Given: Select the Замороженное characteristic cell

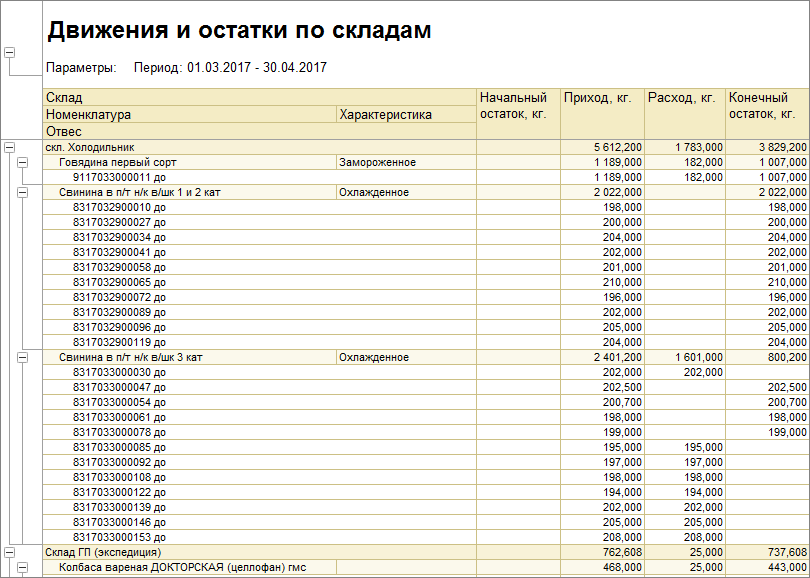Looking at the screenshot, I should pos(377,162).
